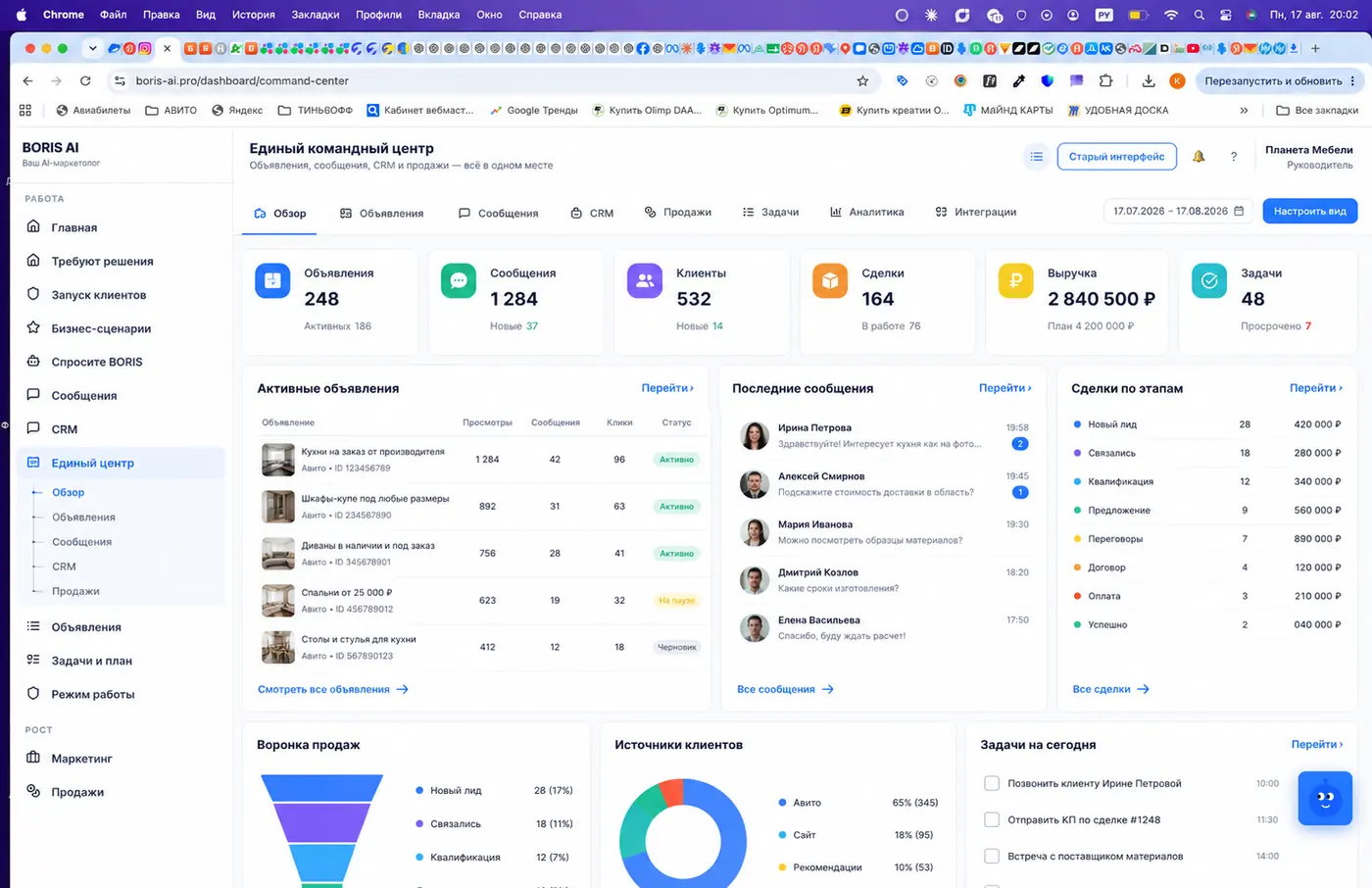
Task: Reload the page in Chrome
Action: coord(85,81)
